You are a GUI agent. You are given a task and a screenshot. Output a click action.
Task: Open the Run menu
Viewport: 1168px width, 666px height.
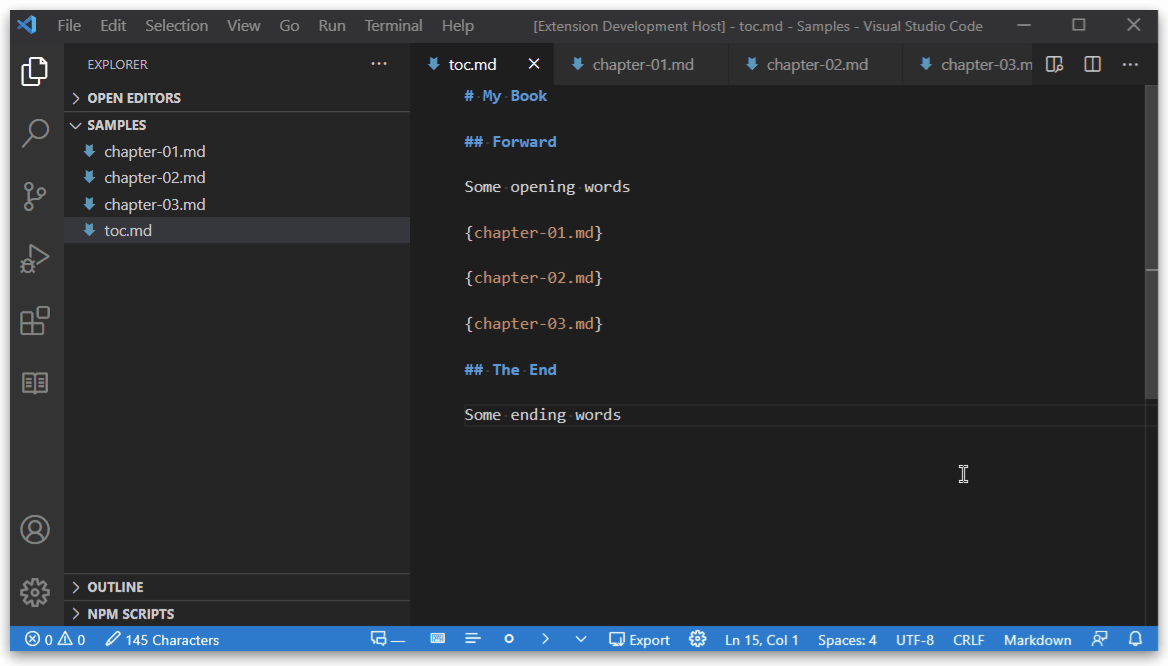click(331, 25)
